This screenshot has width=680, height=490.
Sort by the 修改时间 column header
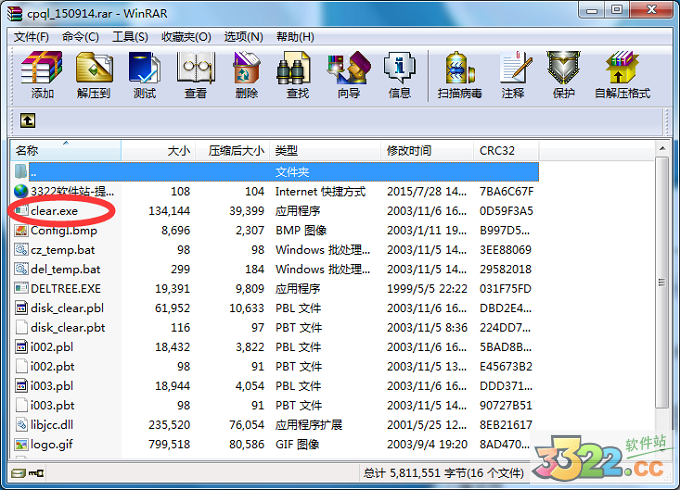pyautogui.click(x=427, y=150)
